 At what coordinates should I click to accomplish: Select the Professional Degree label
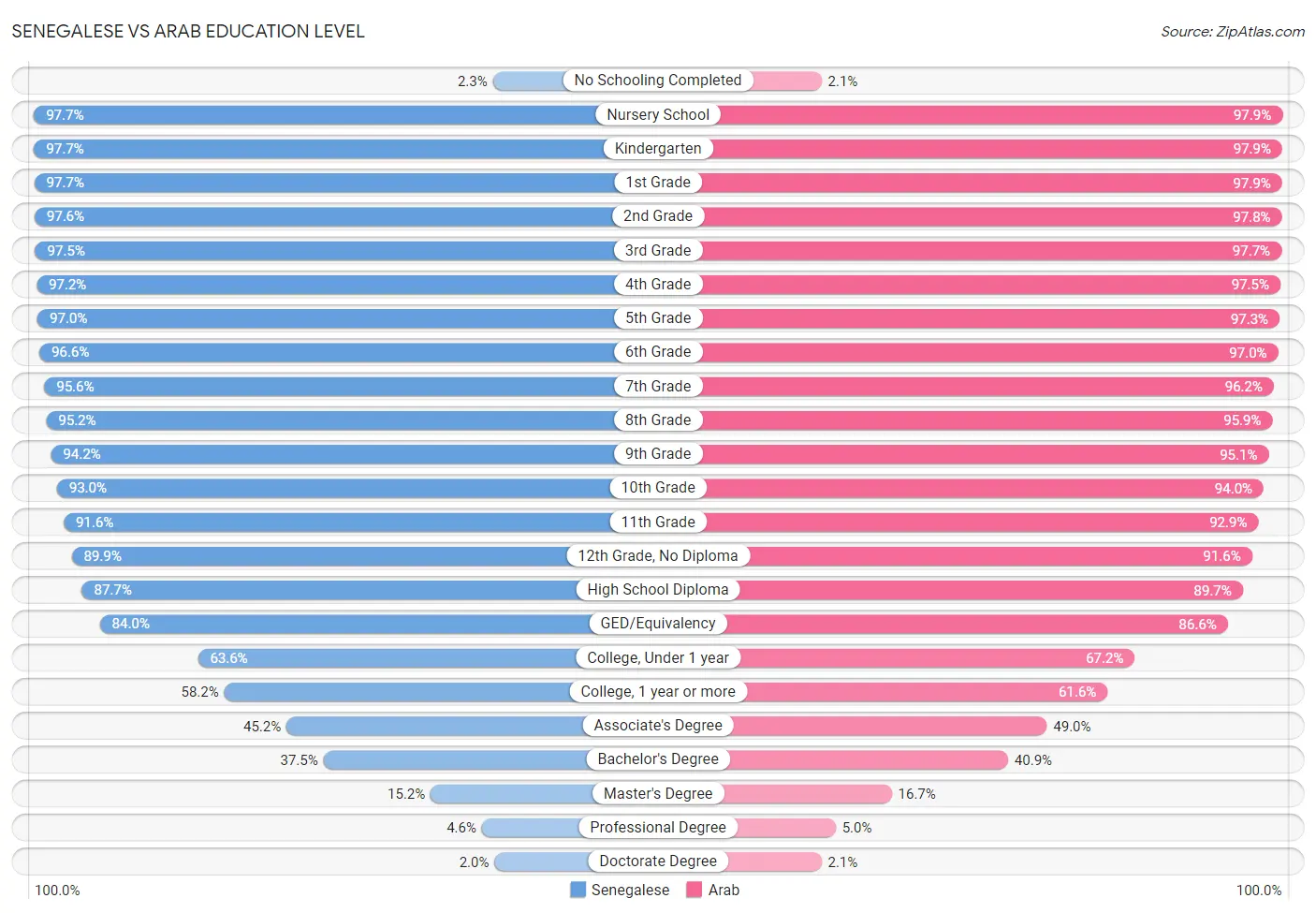pos(658,827)
